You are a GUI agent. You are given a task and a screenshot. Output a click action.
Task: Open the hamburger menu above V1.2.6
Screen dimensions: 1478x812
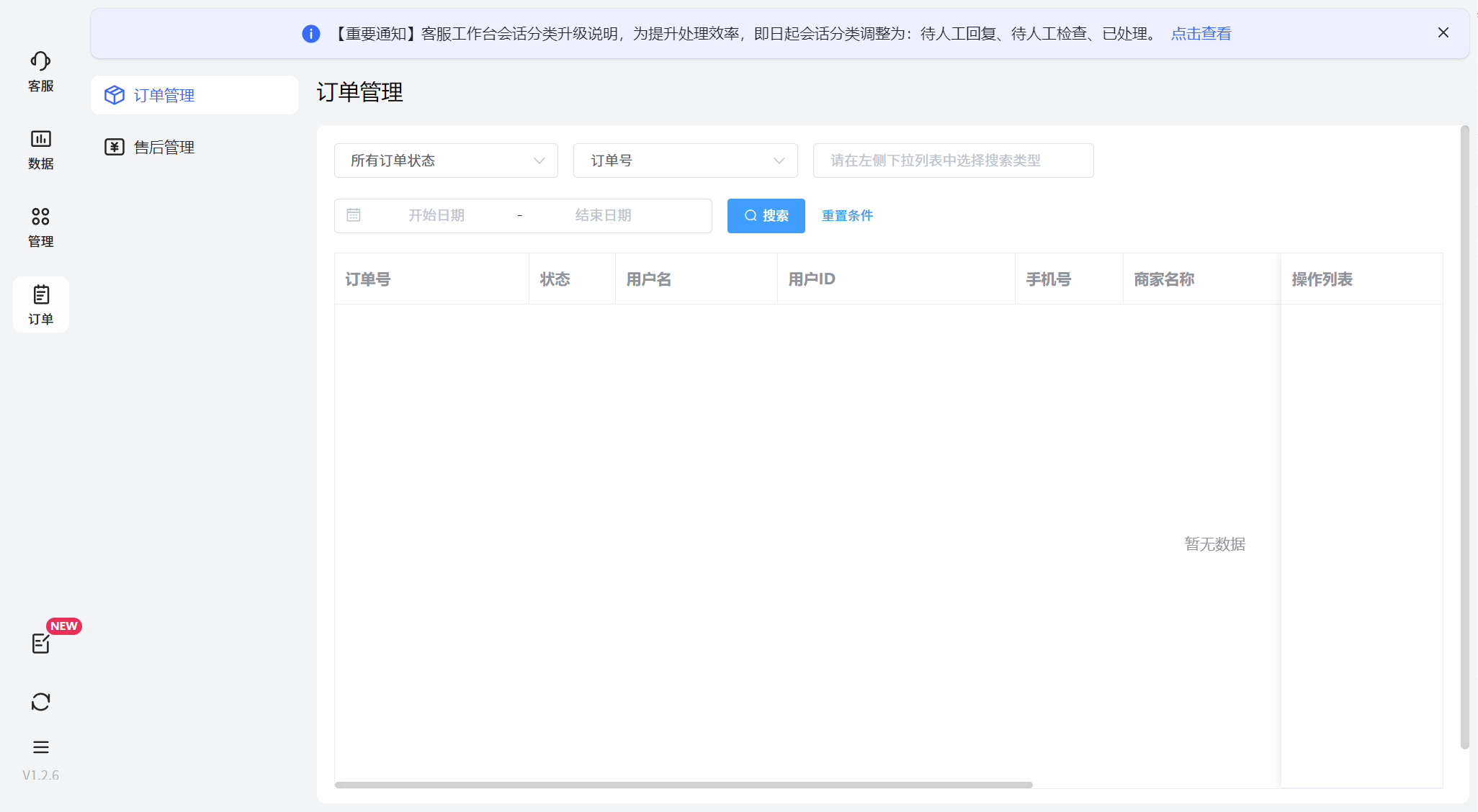[40, 747]
